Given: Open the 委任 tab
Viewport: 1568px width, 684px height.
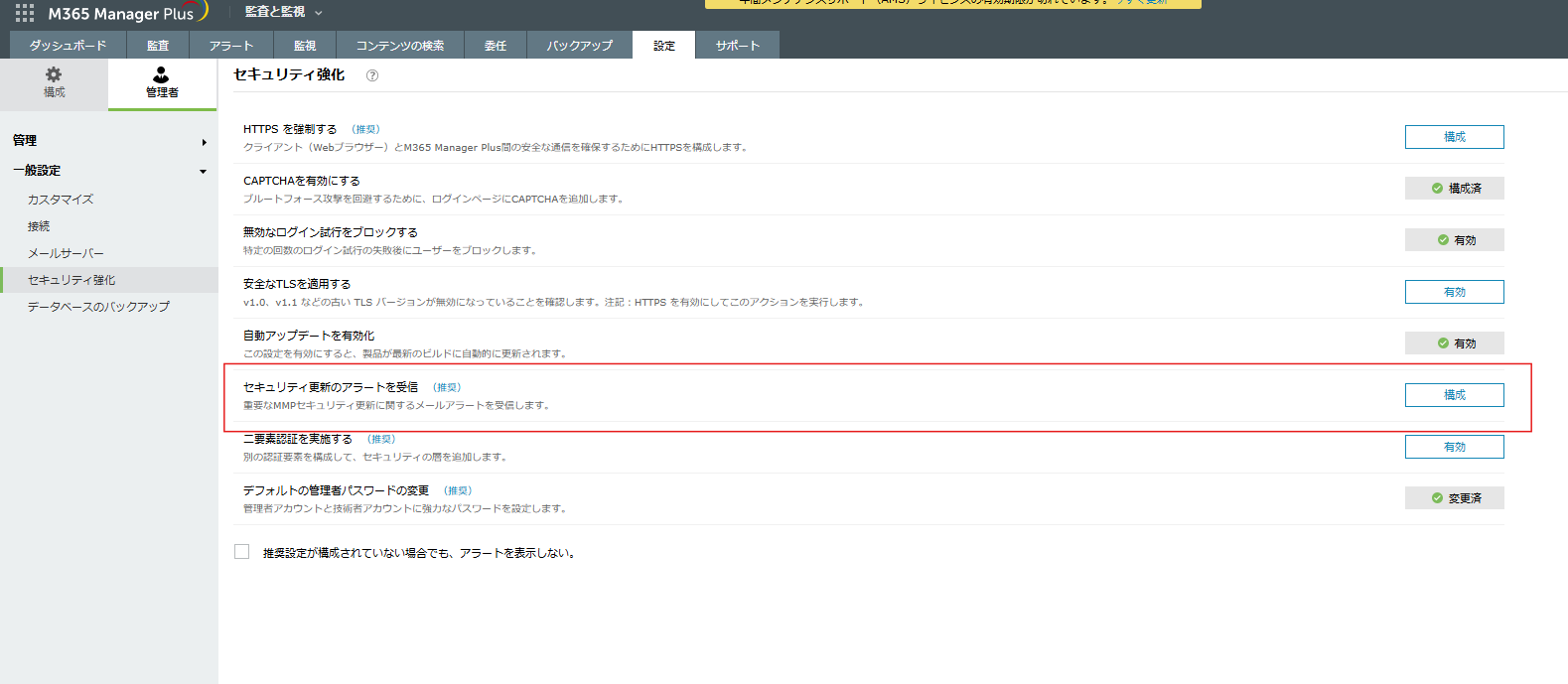Looking at the screenshot, I should (x=496, y=46).
